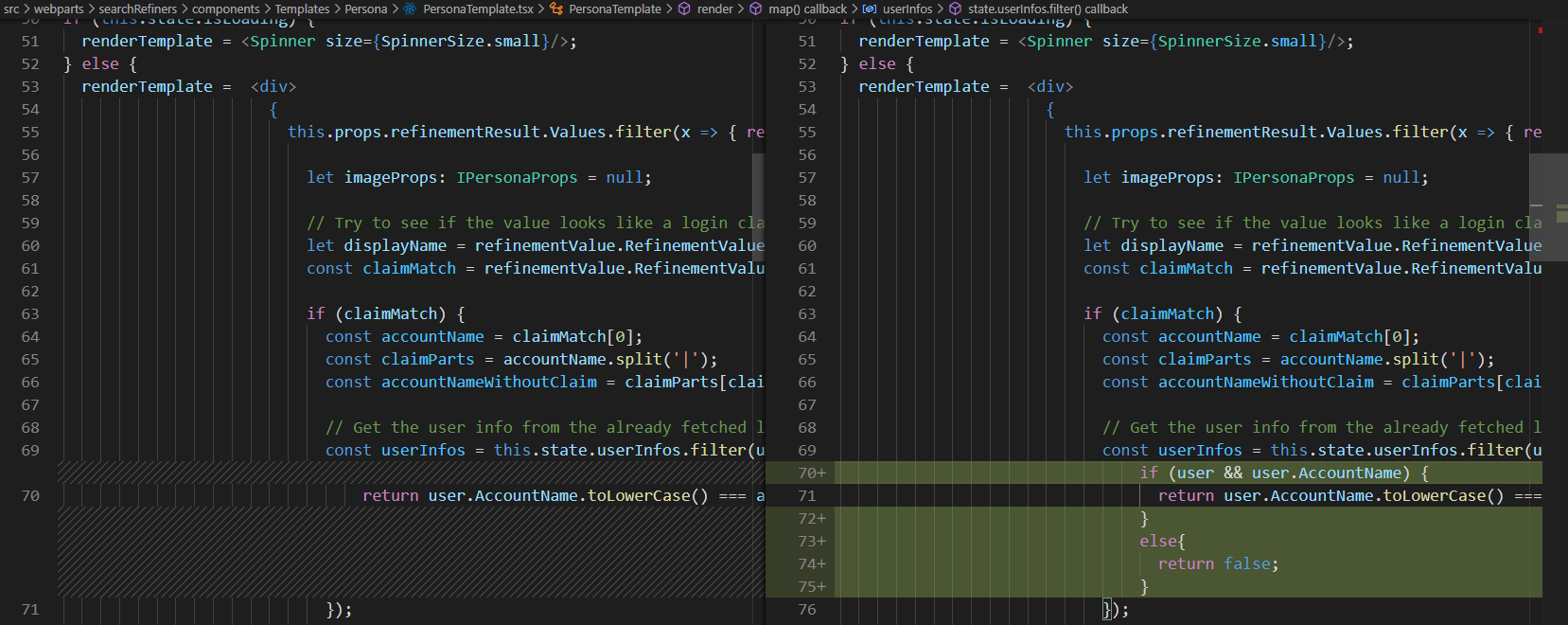This screenshot has height=625, width=1568.
Task: Click 'let imageProps' line in right pane
Action: pos(1256,177)
